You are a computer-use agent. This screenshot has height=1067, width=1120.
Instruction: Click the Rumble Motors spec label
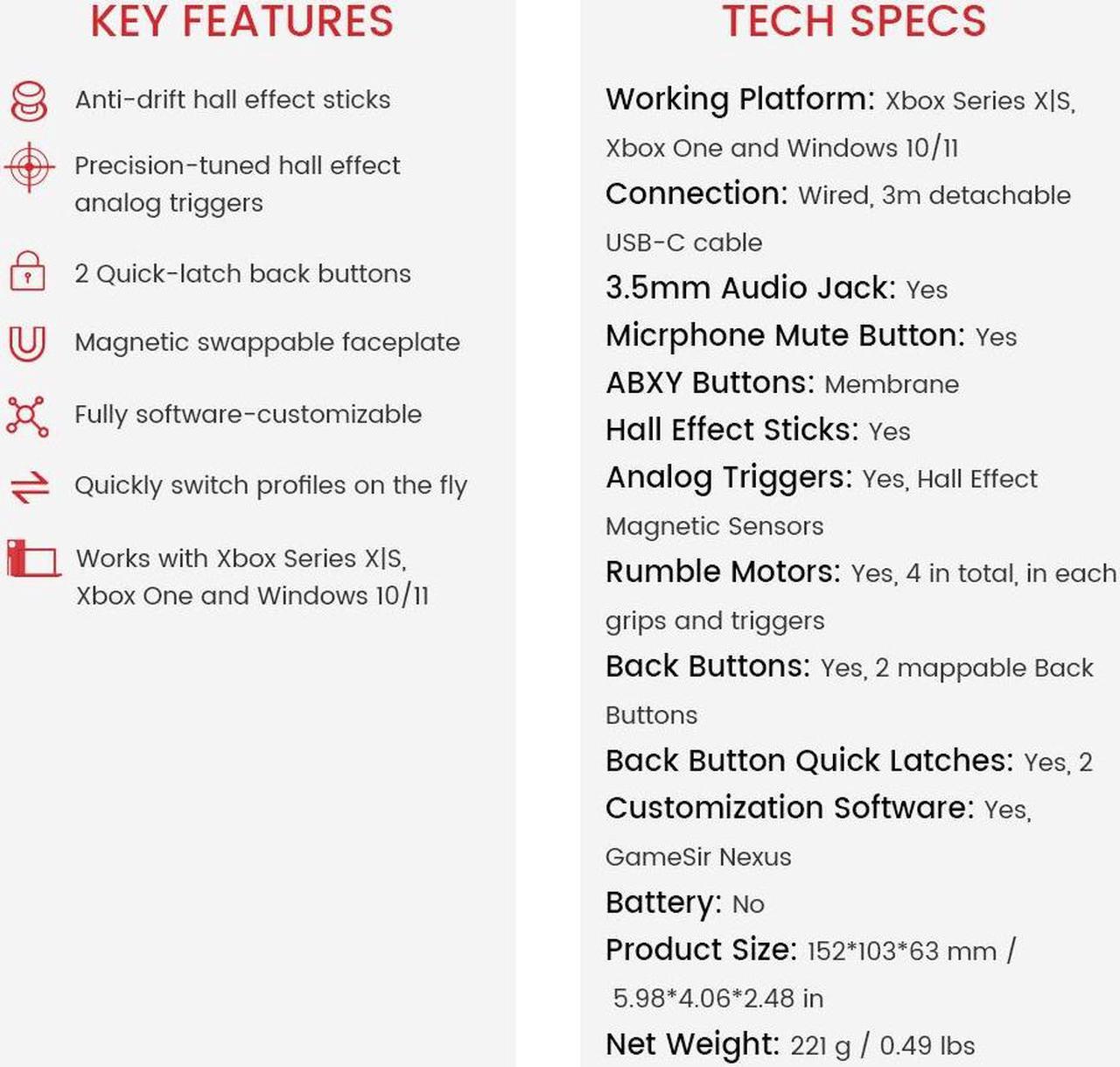pos(724,572)
